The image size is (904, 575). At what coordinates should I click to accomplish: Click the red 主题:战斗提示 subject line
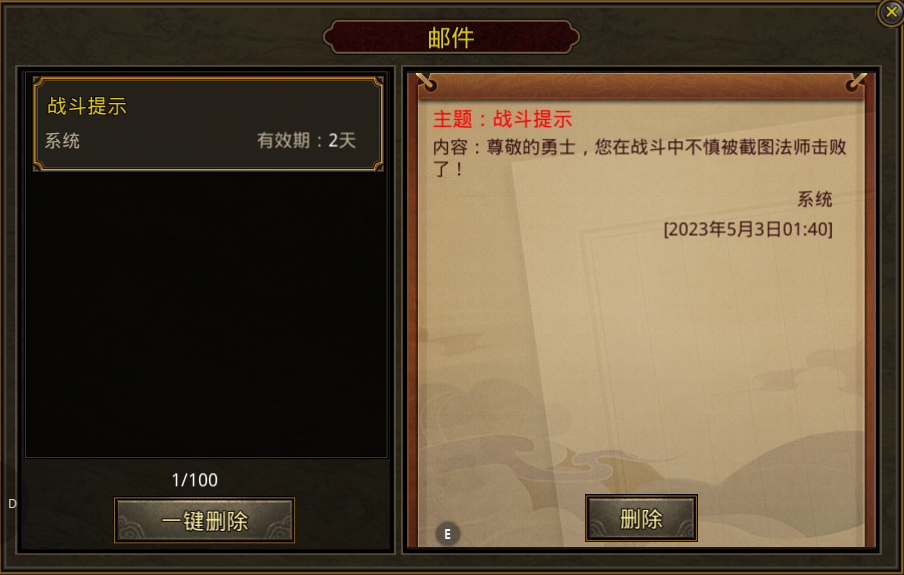coord(502,119)
